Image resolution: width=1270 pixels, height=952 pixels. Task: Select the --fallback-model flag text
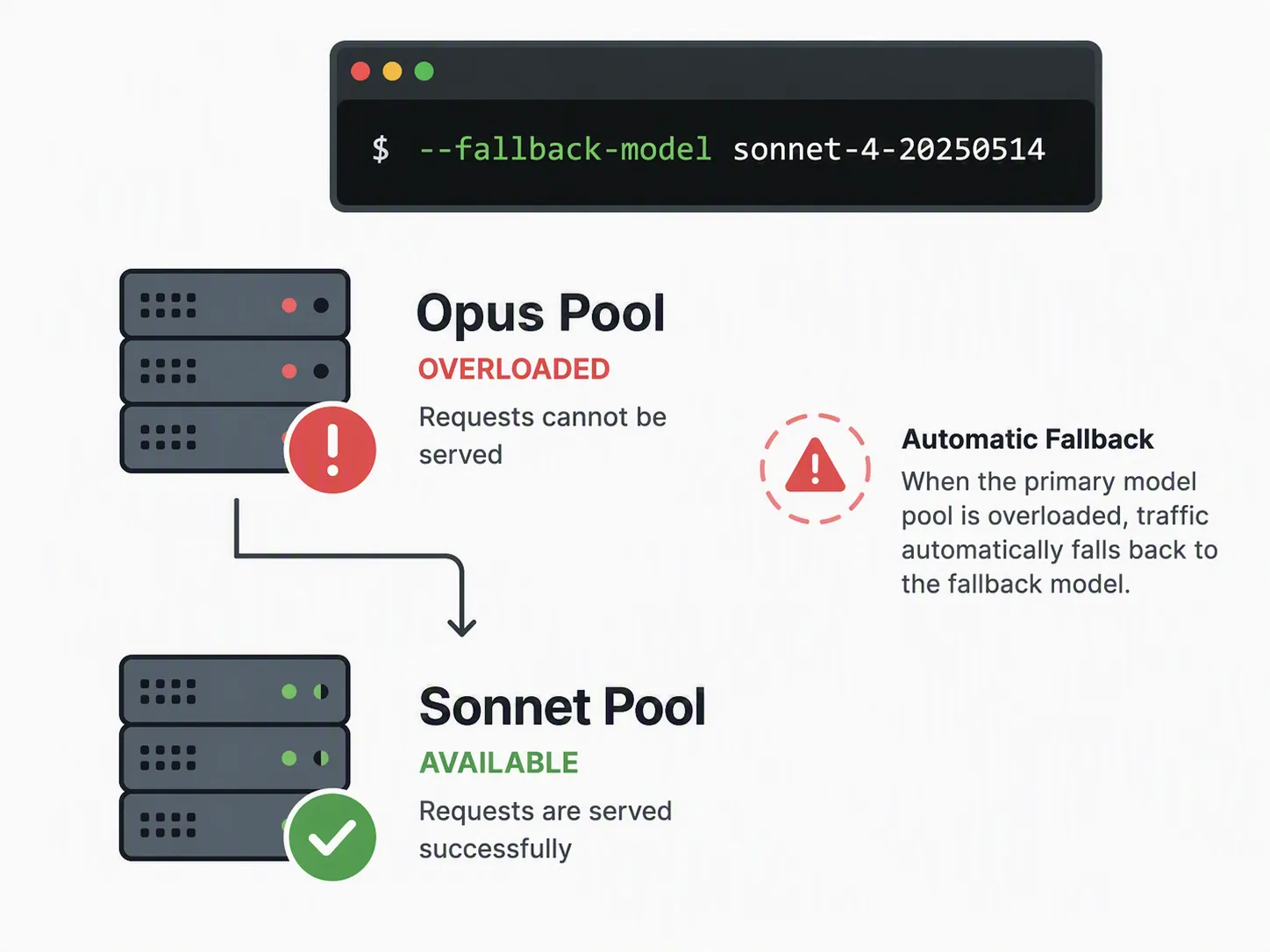(x=565, y=149)
